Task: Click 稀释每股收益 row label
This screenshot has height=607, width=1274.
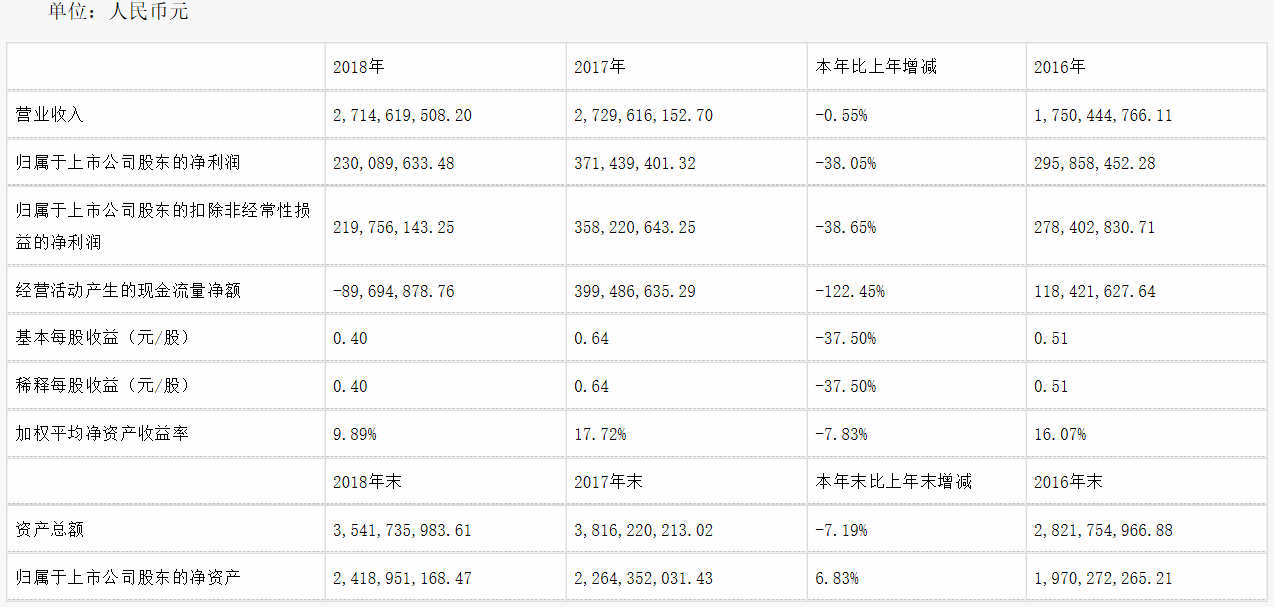Action: point(102,386)
